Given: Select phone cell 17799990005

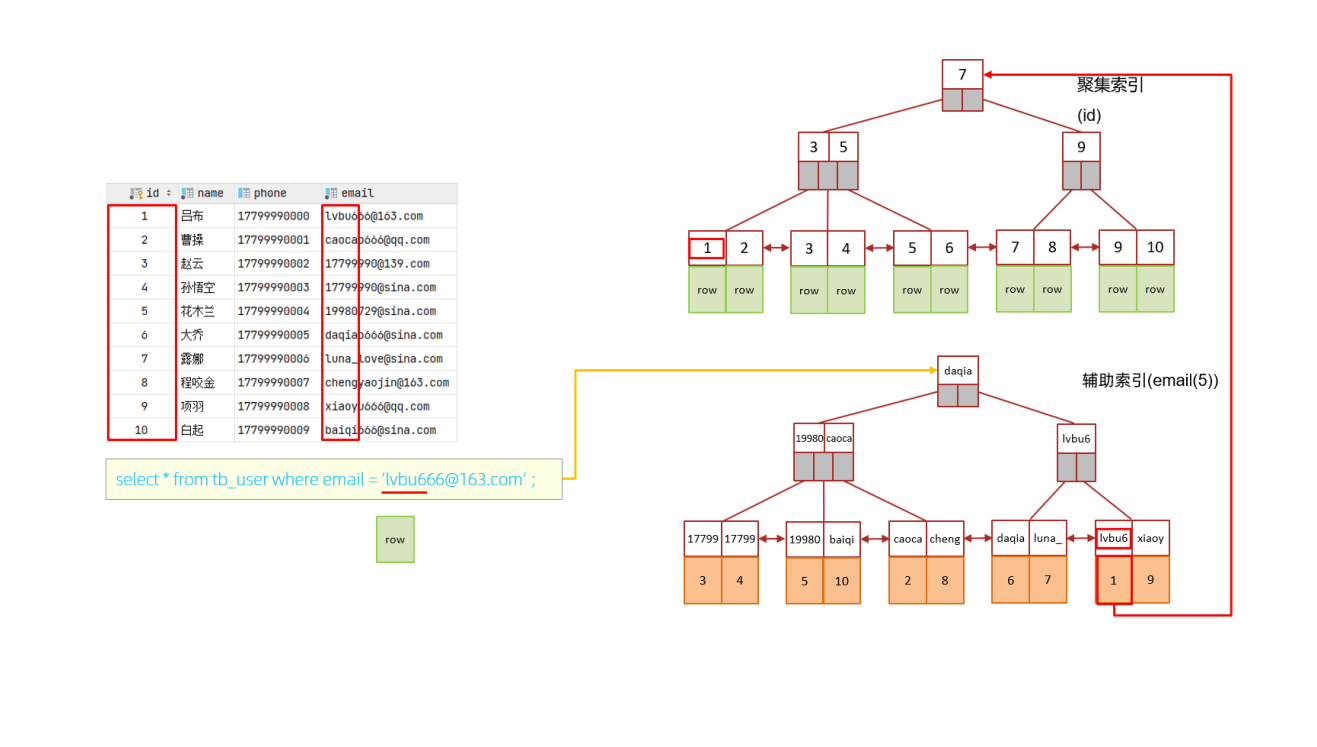Looking at the screenshot, I should click(273, 335).
